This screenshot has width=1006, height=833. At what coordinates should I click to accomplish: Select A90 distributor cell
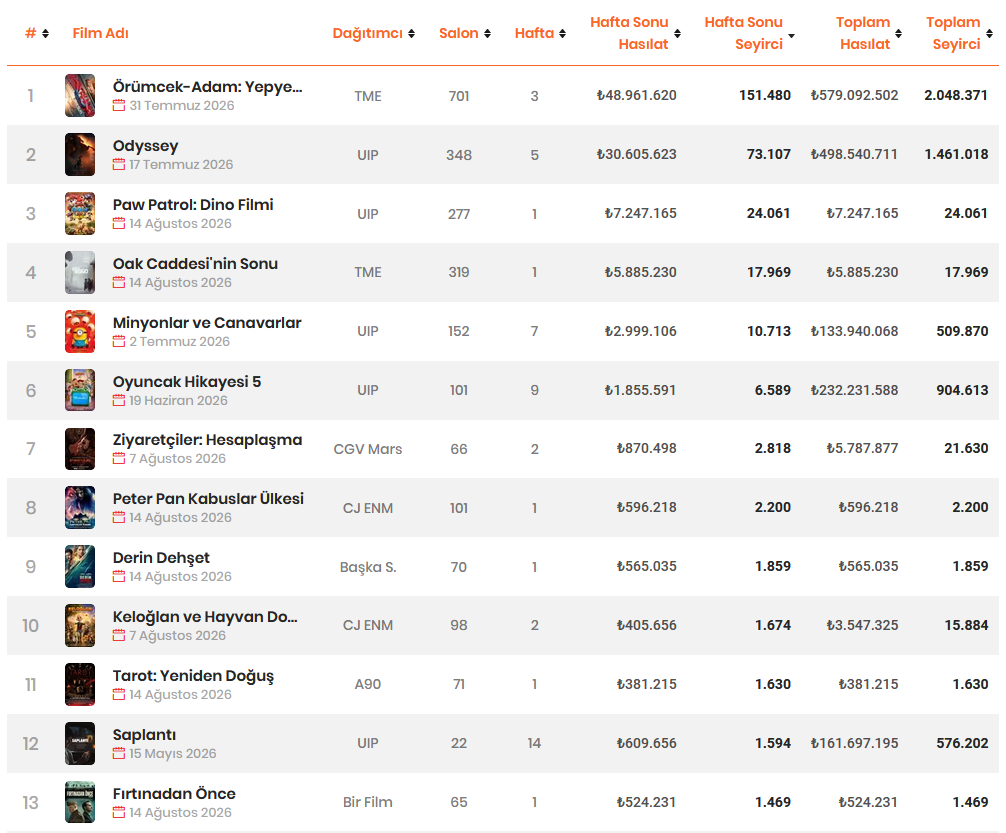point(368,684)
